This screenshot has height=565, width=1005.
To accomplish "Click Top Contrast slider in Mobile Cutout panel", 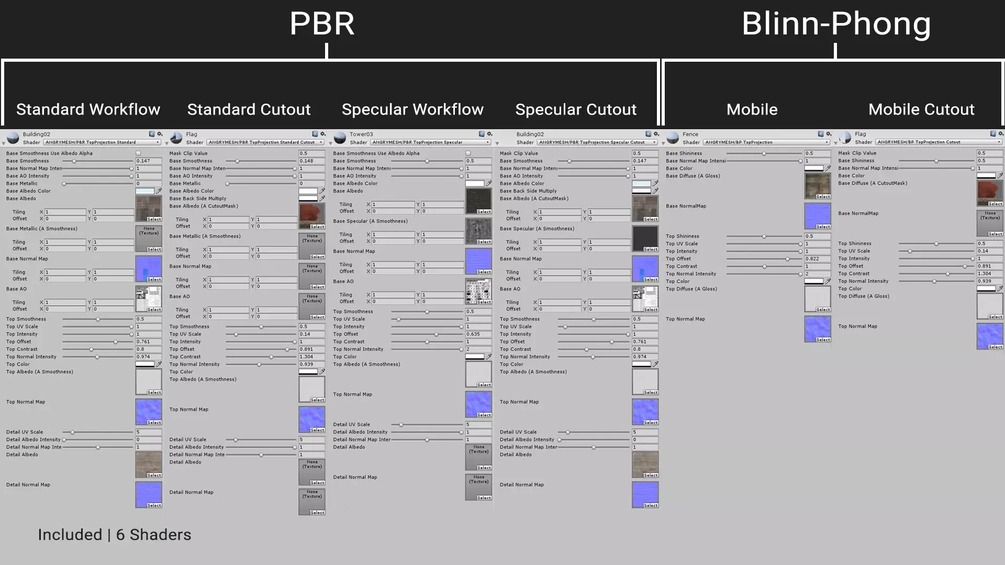I will pos(936,274).
